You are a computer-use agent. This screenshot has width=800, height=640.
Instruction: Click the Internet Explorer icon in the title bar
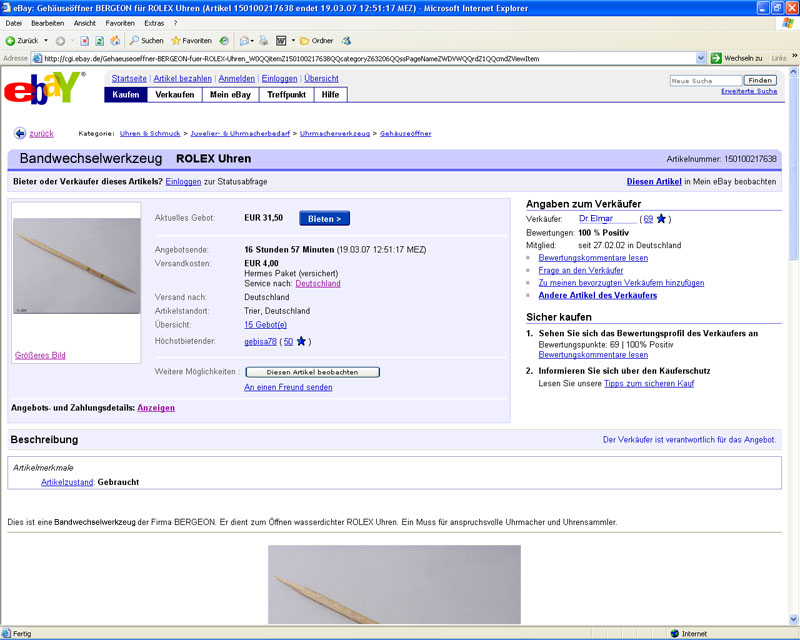coord(6,8)
